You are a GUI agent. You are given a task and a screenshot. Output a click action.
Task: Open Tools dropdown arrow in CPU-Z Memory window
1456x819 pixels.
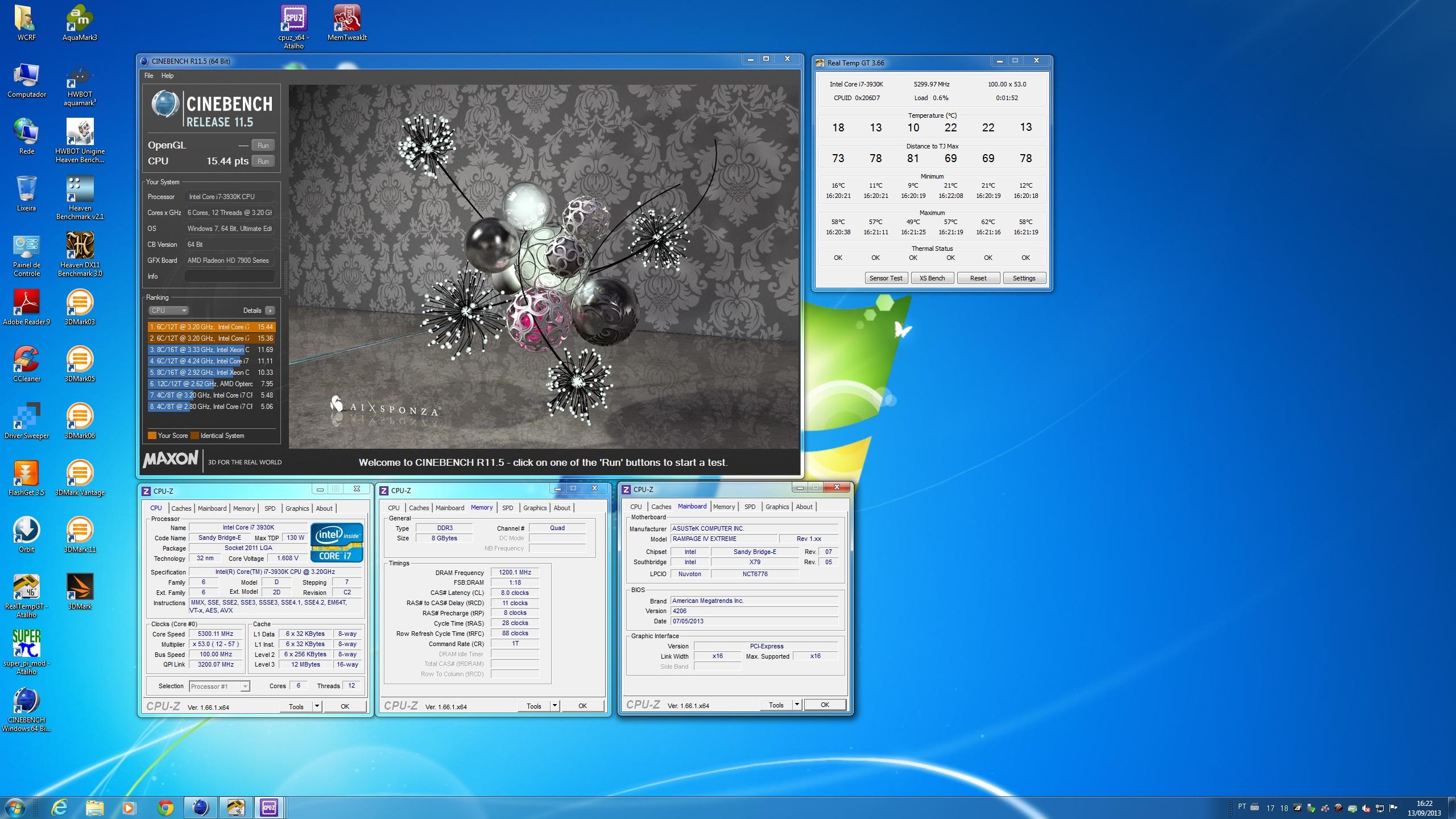tap(555, 706)
